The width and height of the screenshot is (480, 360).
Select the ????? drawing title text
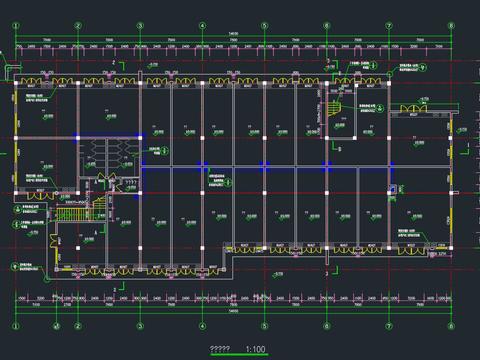click(220, 349)
